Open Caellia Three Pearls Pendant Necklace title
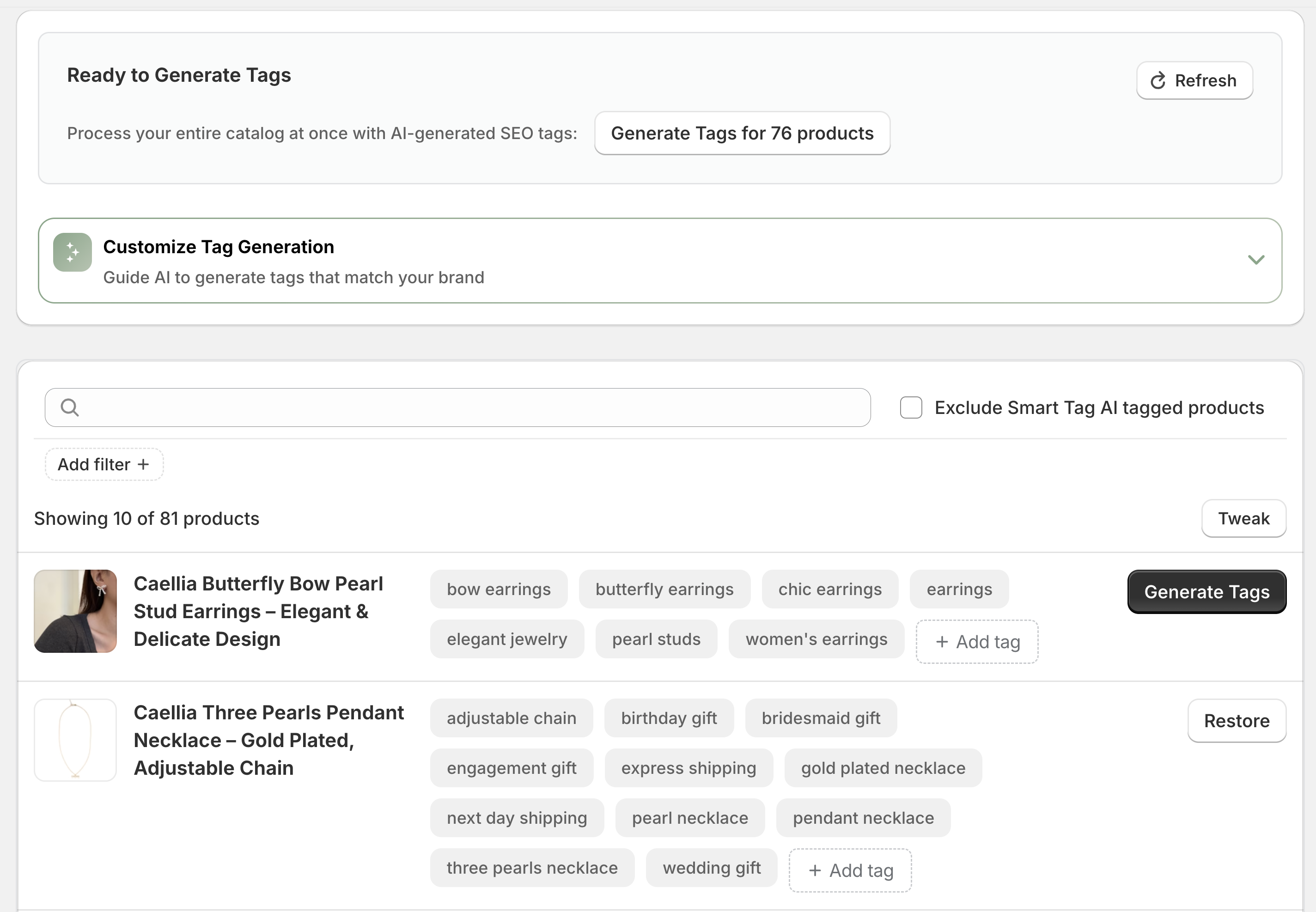1316x912 pixels. pos(269,740)
